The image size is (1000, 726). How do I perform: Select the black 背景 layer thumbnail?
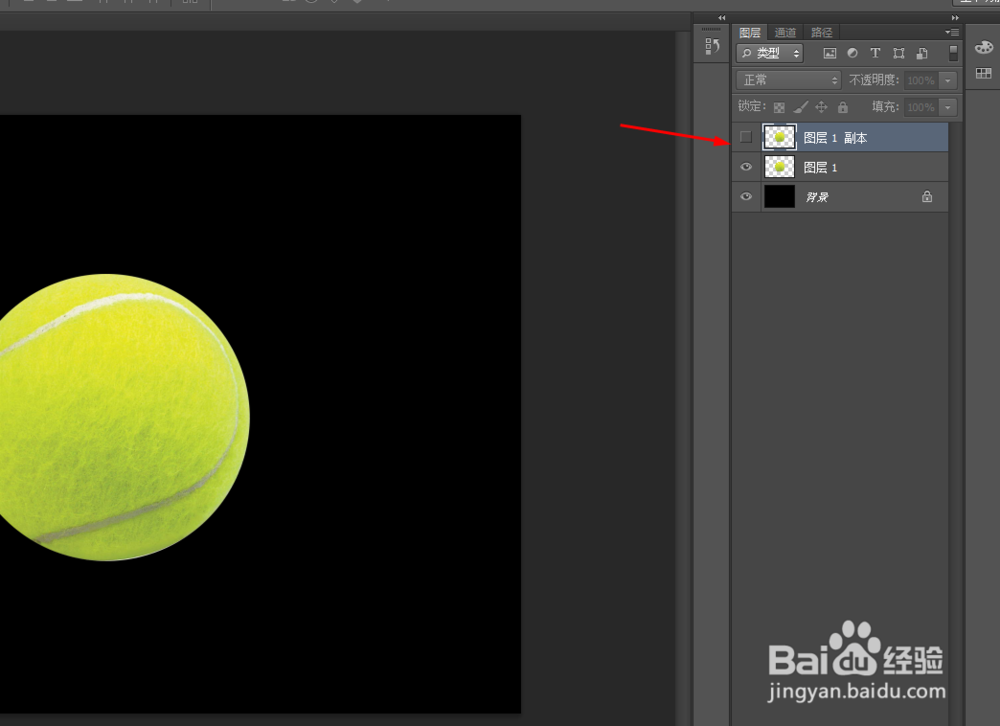[x=779, y=196]
